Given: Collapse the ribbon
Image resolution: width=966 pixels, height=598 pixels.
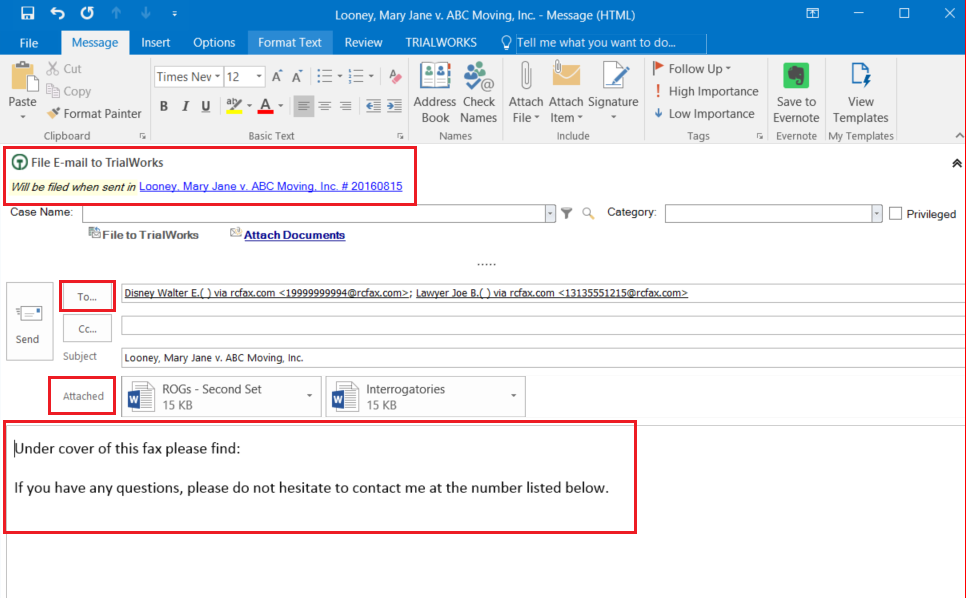Looking at the screenshot, I should click(x=959, y=135).
